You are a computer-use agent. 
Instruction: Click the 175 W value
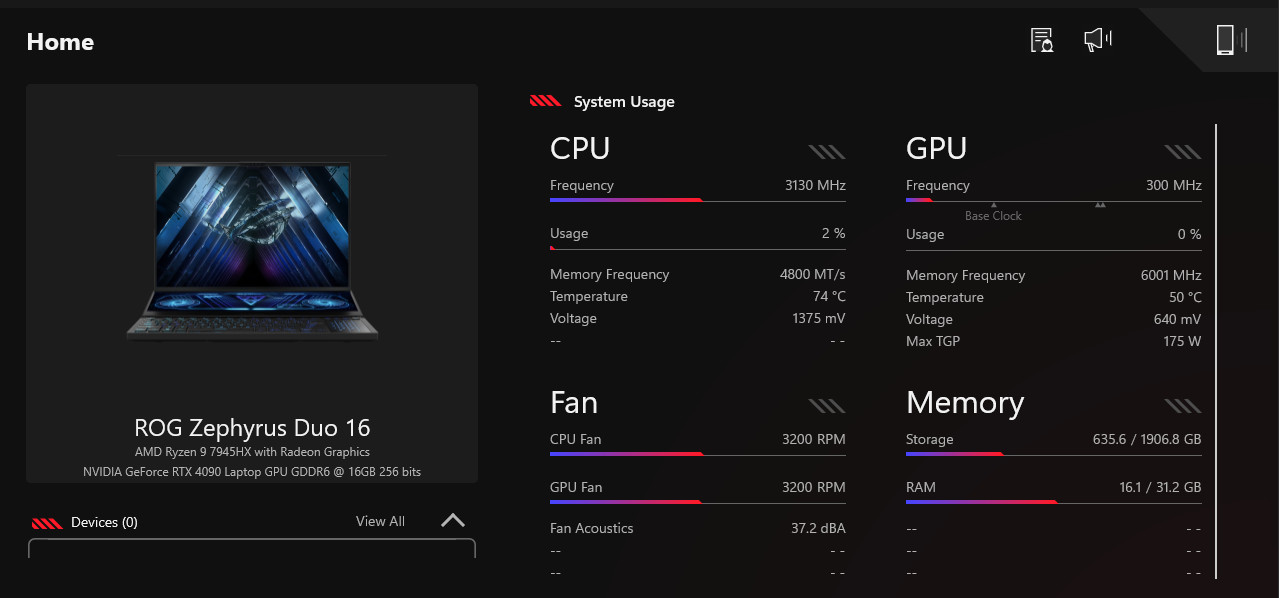pos(1182,341)
